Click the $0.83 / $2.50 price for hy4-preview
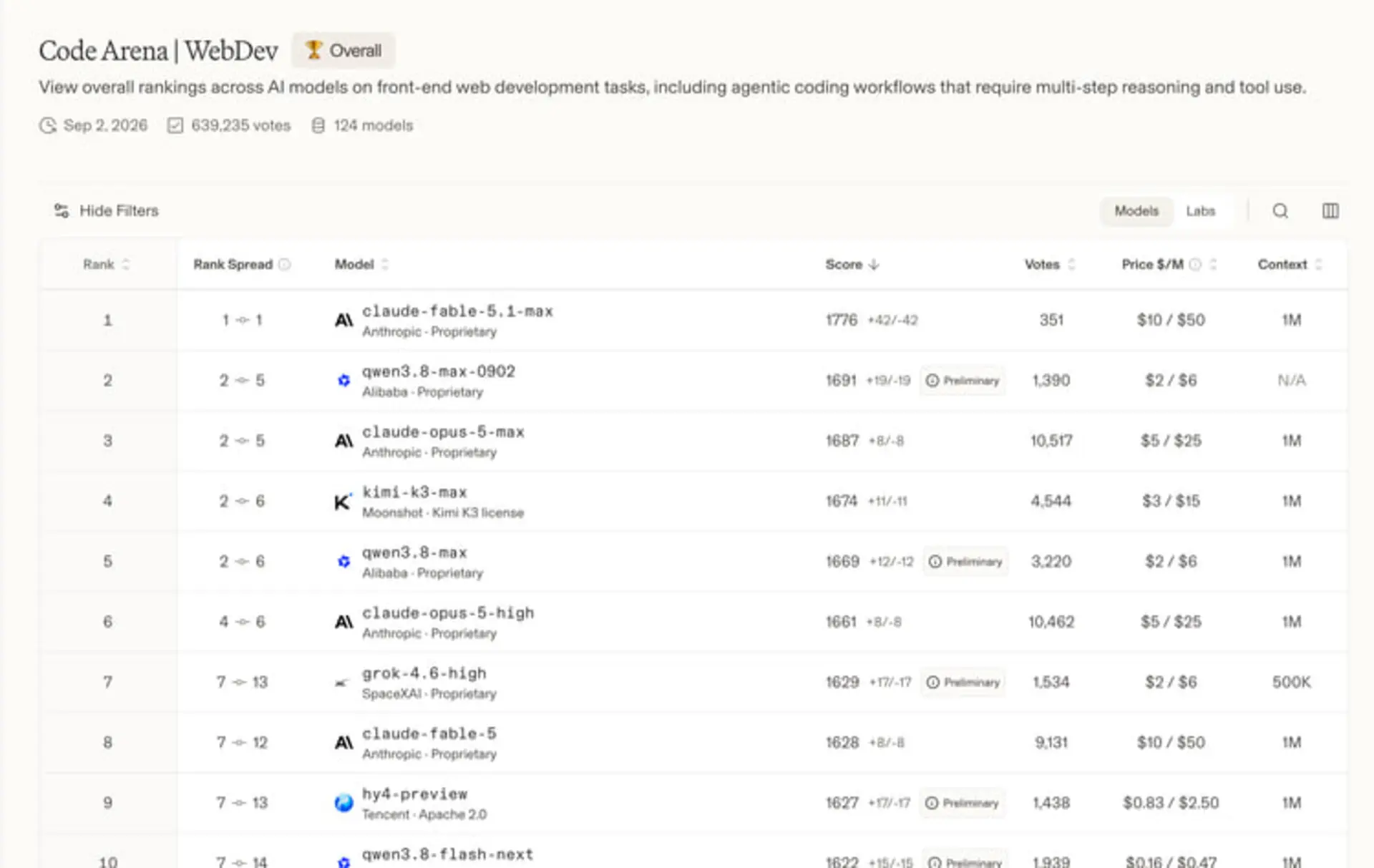Viewport: 1374px width, 868px height. (1171, 803)
